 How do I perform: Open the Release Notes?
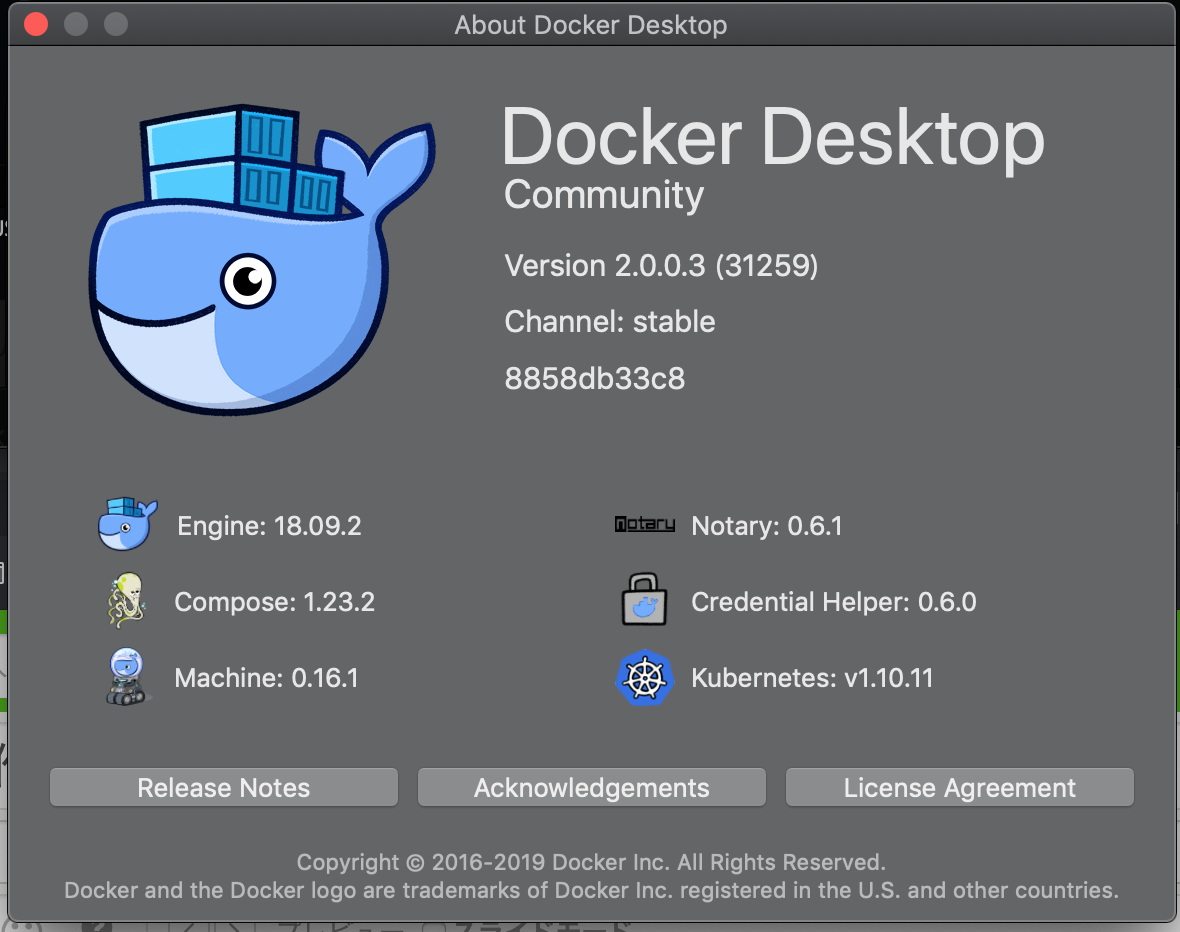[224, 788]
